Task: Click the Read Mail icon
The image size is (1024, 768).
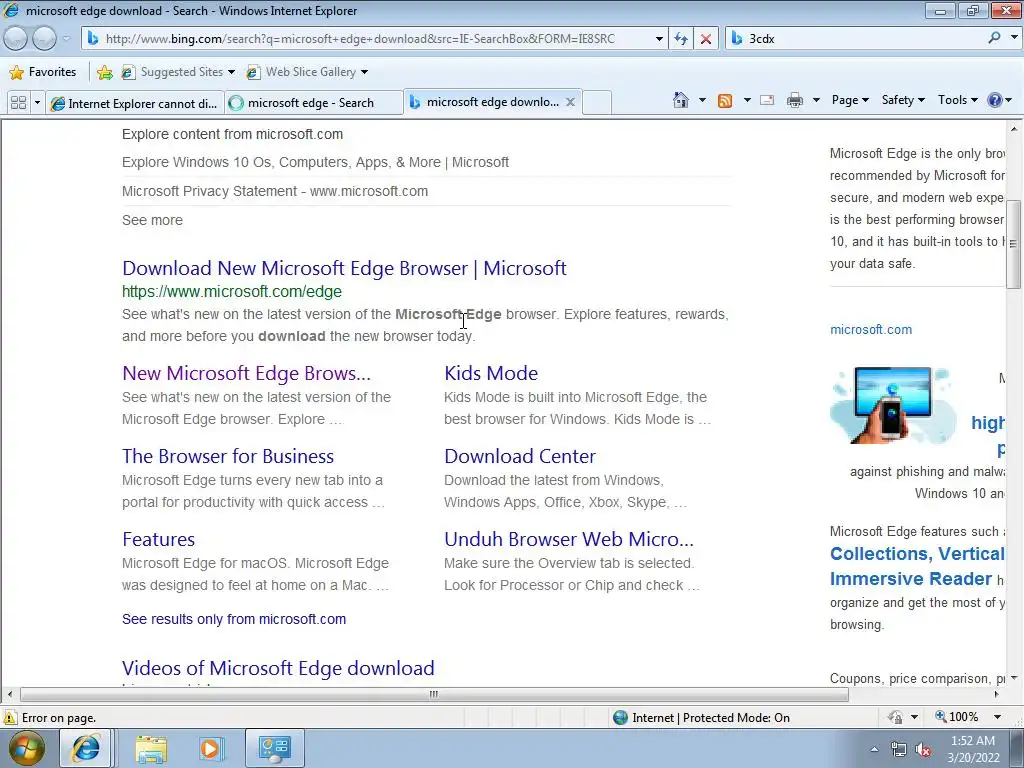Action: click(767, 101)
